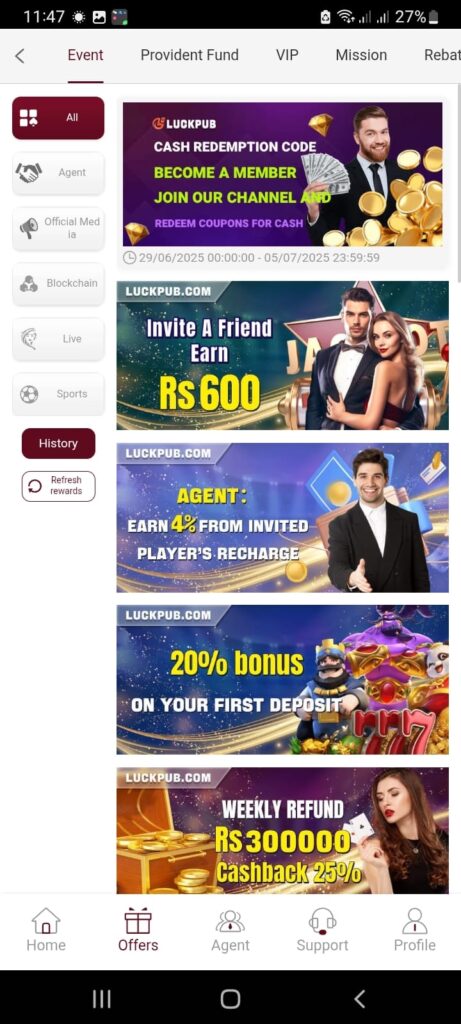Screen dimensions: 461x1024
Task: Tap the back arrow in header
Action: pyautogui.click(x=20, y=56)
